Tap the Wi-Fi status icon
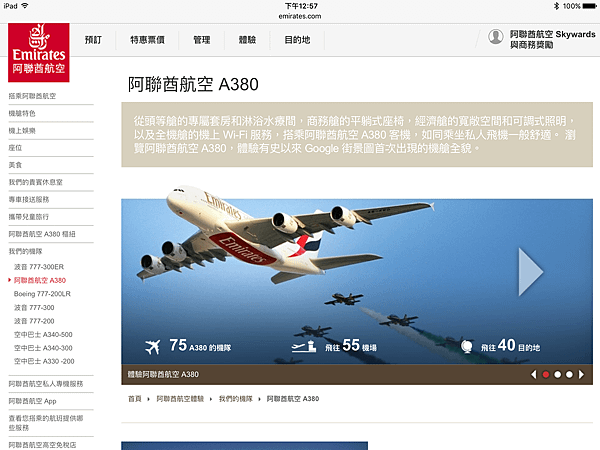The height and width of the screenshot is (450, 600). point(25,6)
